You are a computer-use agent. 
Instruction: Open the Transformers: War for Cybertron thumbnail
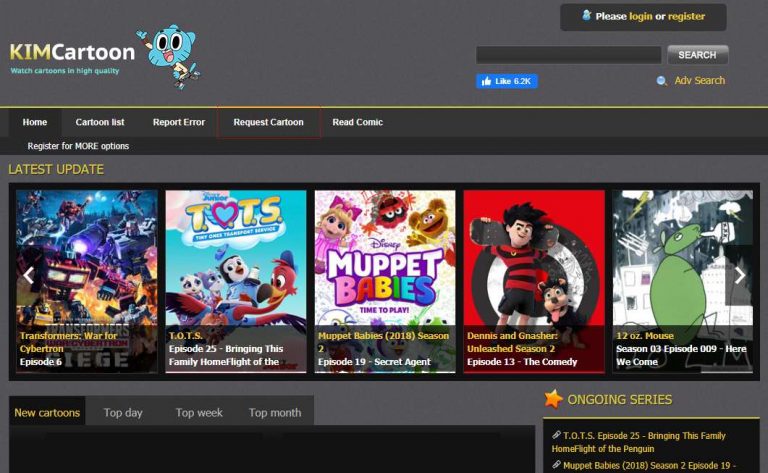coord(87,281)
